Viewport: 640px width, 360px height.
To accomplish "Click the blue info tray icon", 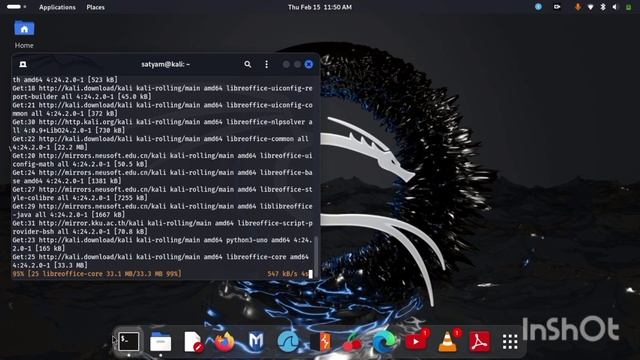I will click(x=538, y=7).
